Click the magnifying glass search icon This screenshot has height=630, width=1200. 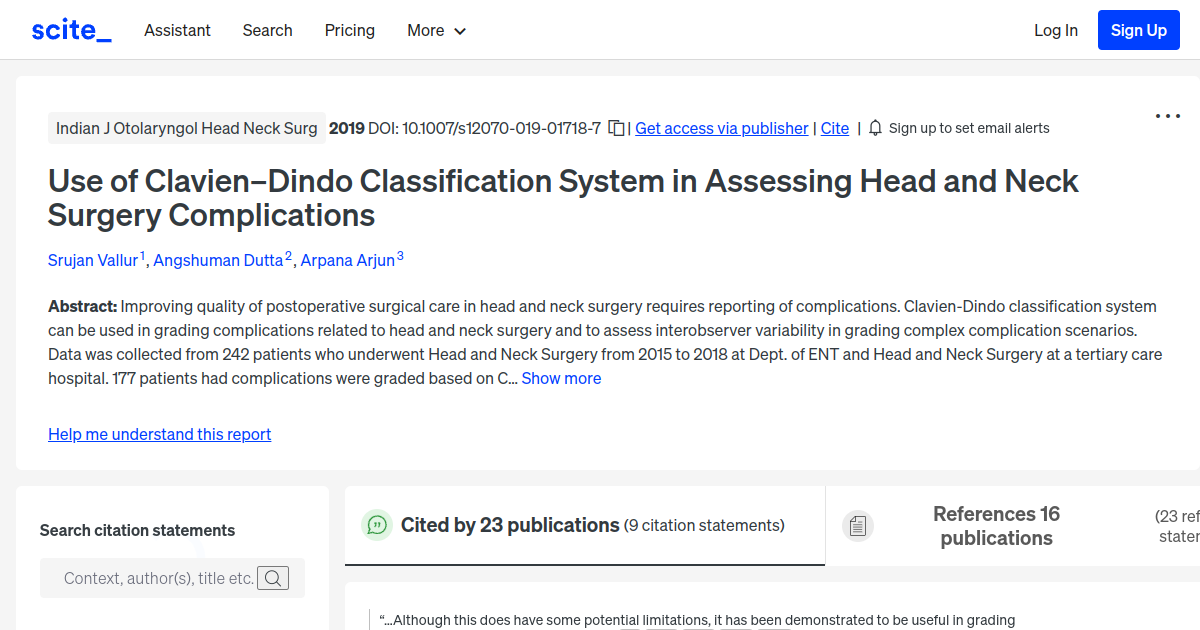(273, 578)
